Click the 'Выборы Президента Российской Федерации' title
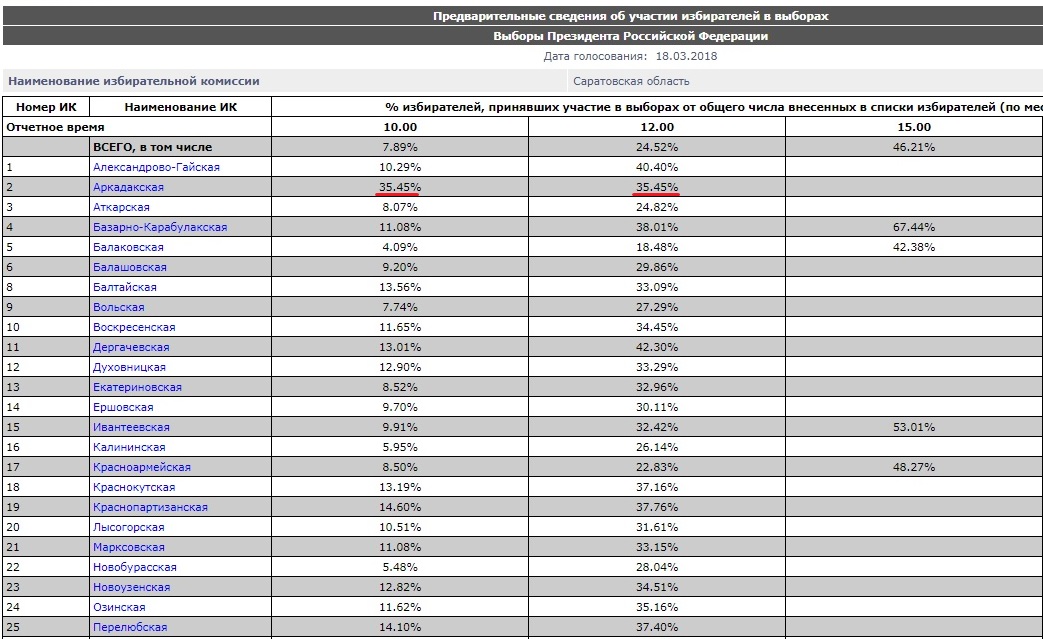Viewport: 1043px width, 639px height. tap(630, 36)
